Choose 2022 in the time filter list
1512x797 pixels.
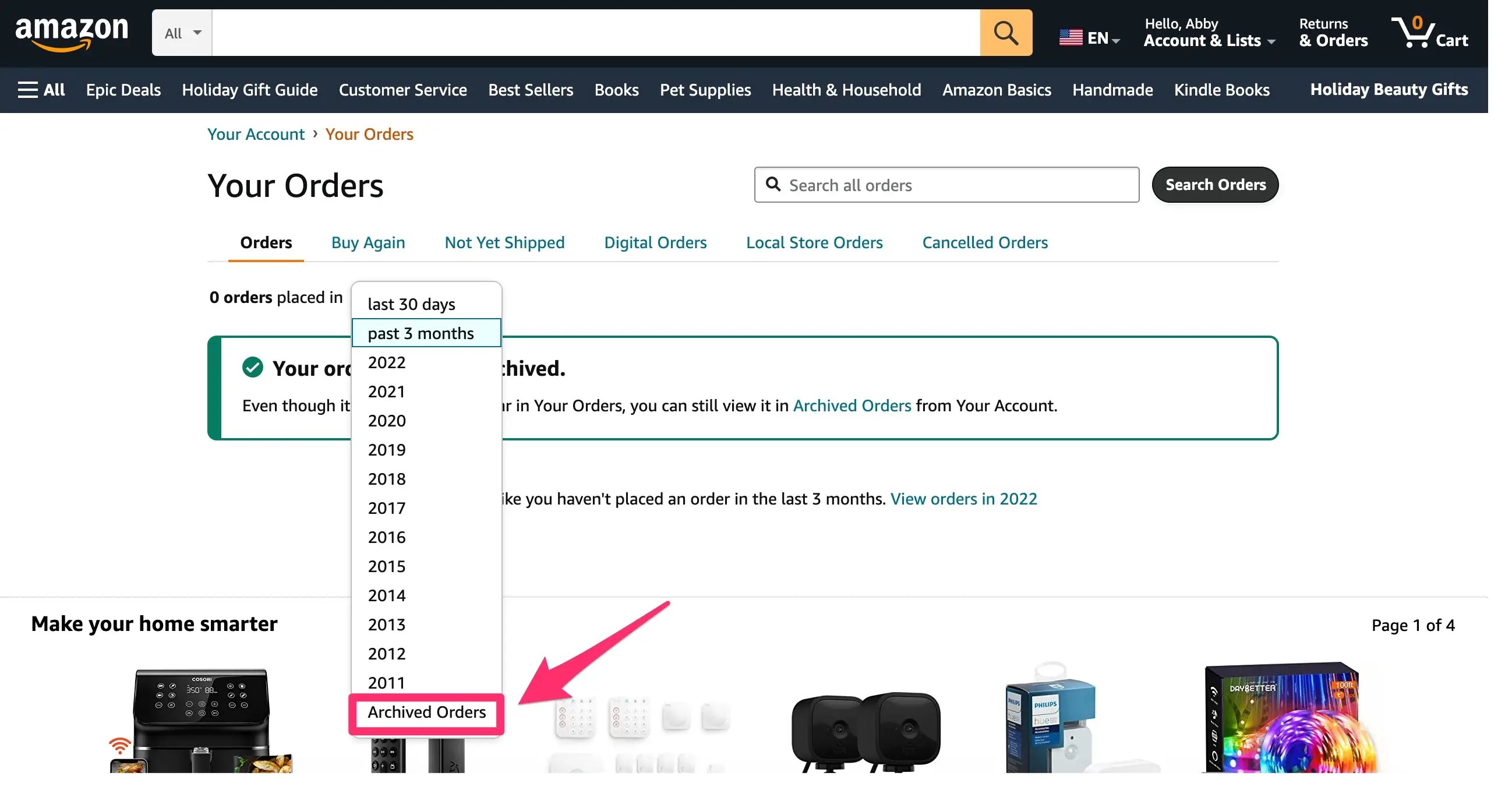pos(387,362)
